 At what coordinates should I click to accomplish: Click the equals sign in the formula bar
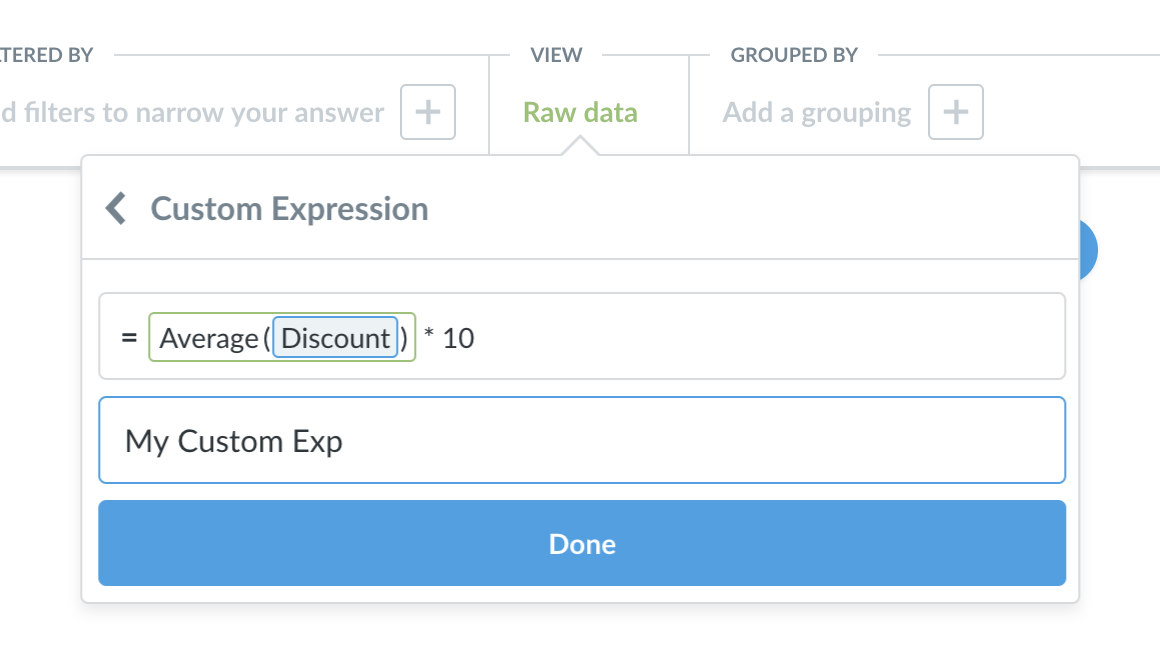pyautogui.click(x=128, y=338)
